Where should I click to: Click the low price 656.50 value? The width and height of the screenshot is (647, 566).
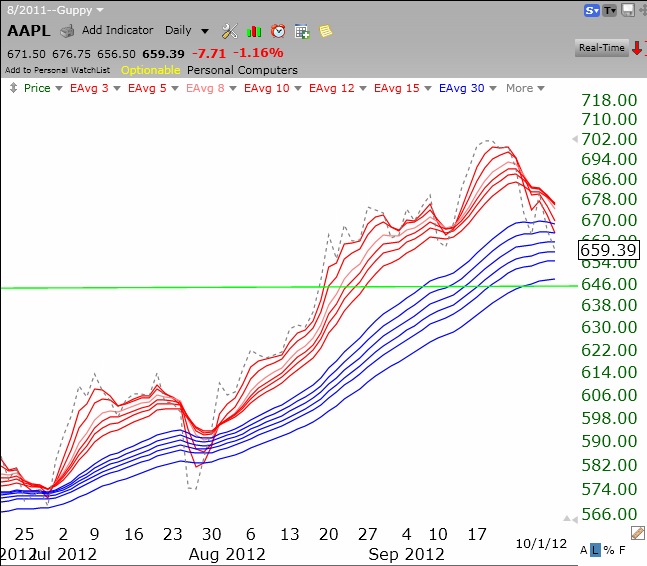pyautogui.click(x=116, y=54)
